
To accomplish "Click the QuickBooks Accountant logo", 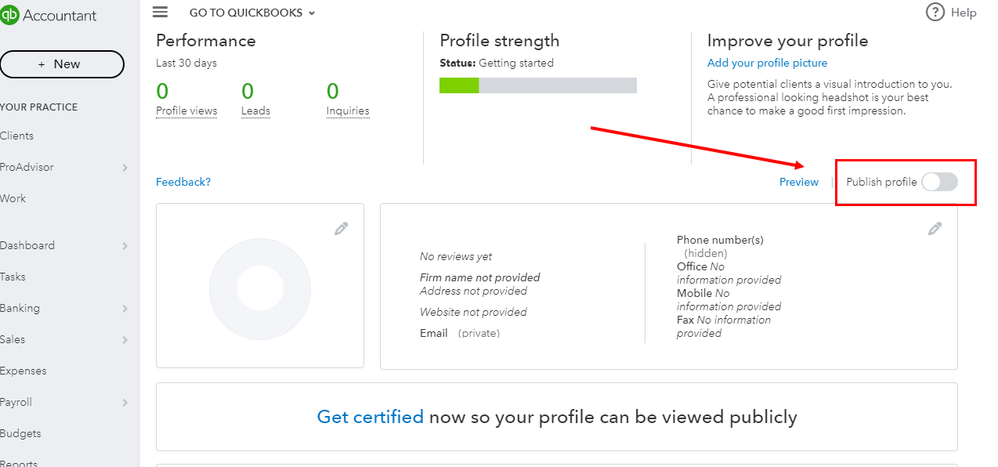I will pos(48,15).
